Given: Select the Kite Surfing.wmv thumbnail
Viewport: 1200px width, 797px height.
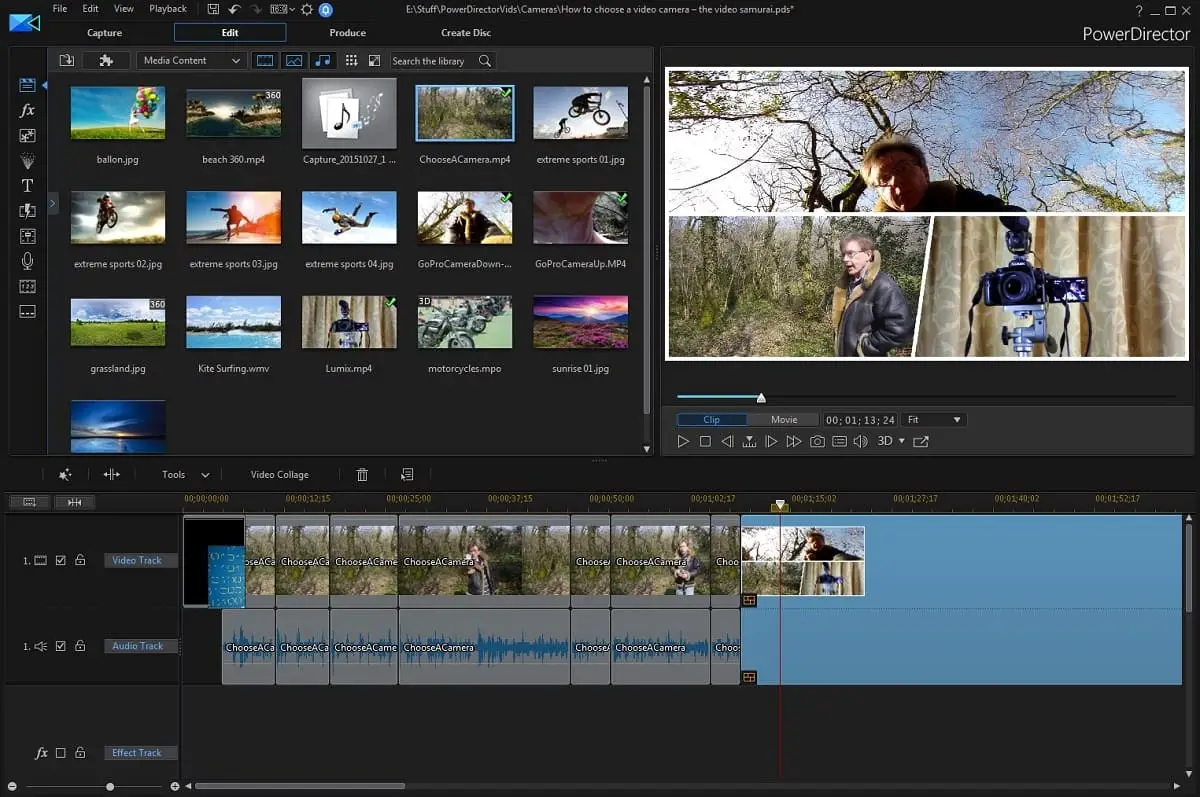Looking at the screenshot, I should [233, 322].
